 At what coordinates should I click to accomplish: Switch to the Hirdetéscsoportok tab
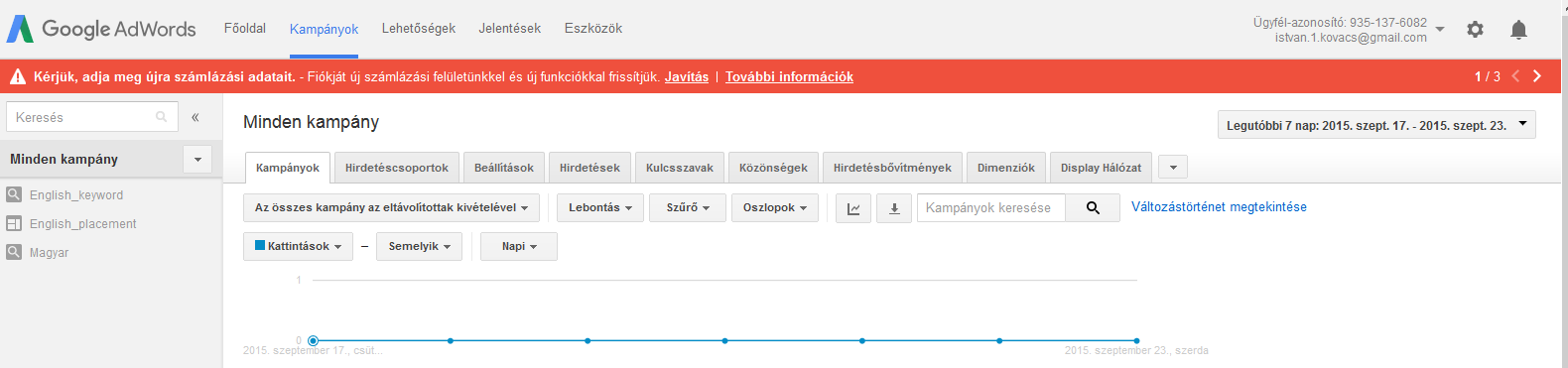[x=397, y=168]
